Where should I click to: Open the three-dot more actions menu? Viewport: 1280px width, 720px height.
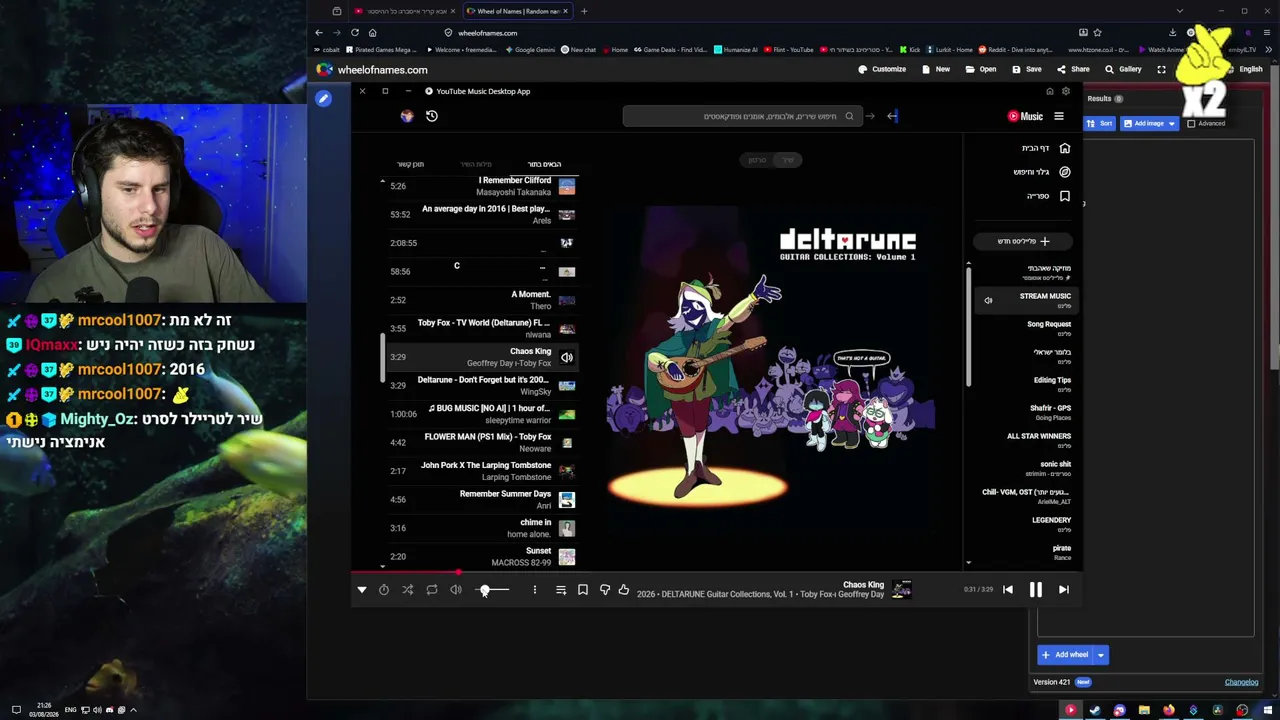point(535,590)
